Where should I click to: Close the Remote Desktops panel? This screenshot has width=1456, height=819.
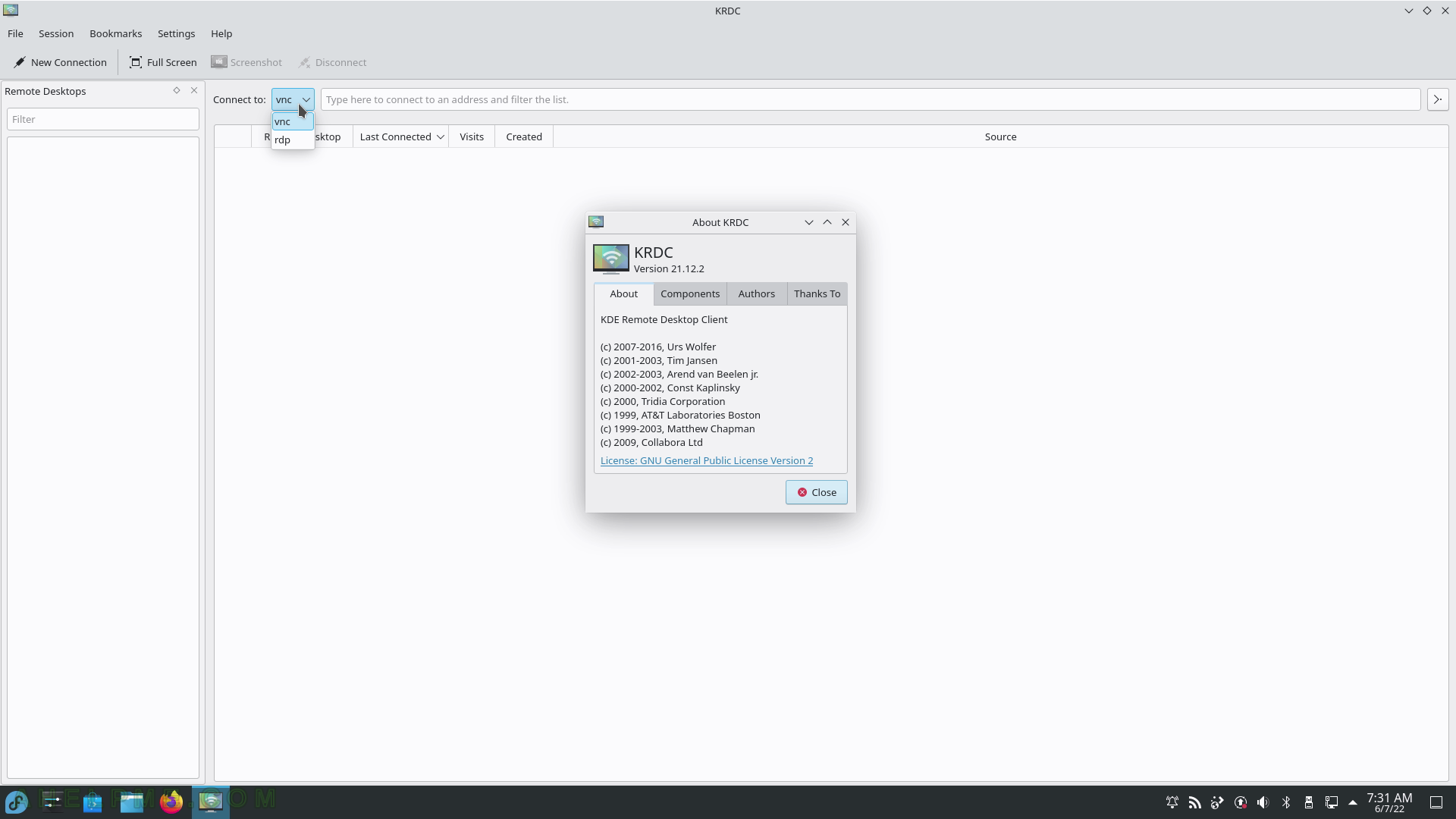click(x=194, y=90)
